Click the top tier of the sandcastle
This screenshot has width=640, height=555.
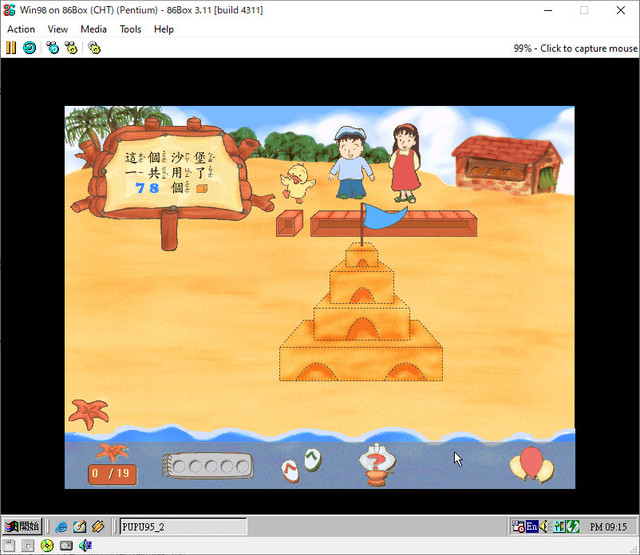(x=362, y=255)
